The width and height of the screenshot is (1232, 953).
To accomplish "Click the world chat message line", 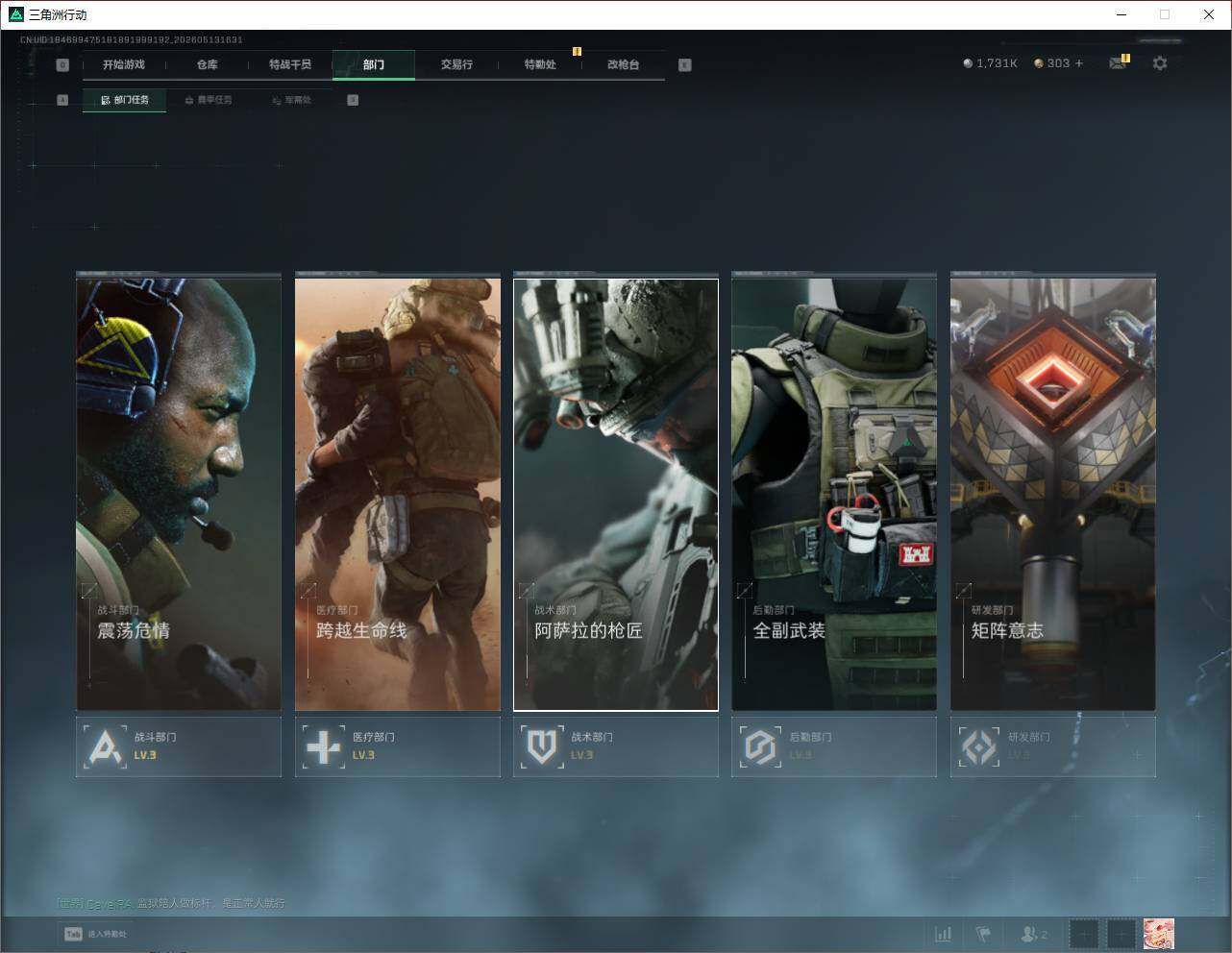I will coord(171,903).
